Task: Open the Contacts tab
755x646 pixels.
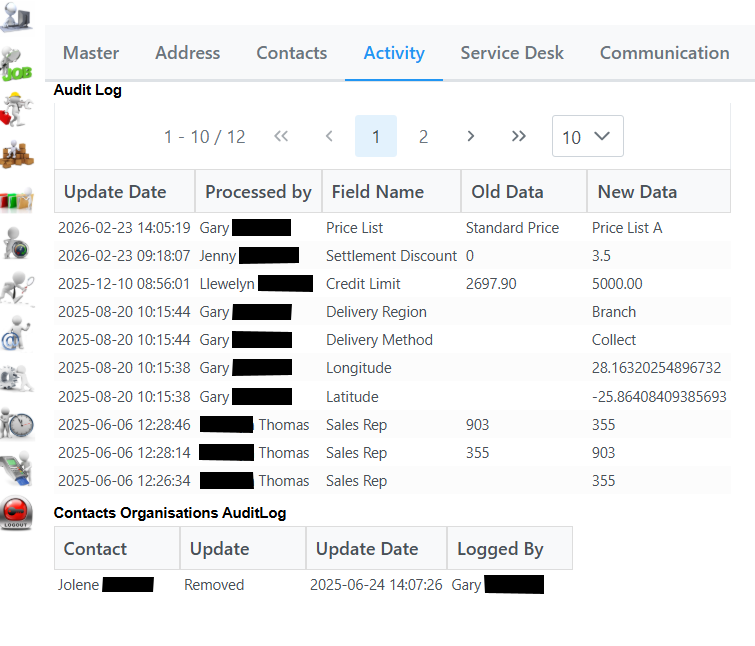Action: click(291, 53)
